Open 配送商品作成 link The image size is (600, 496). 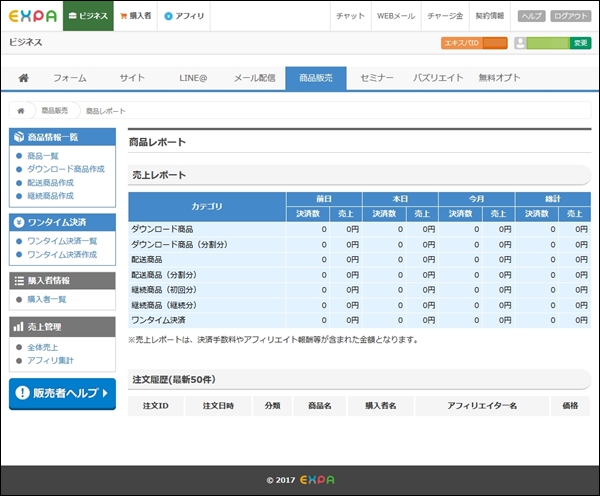51,183
